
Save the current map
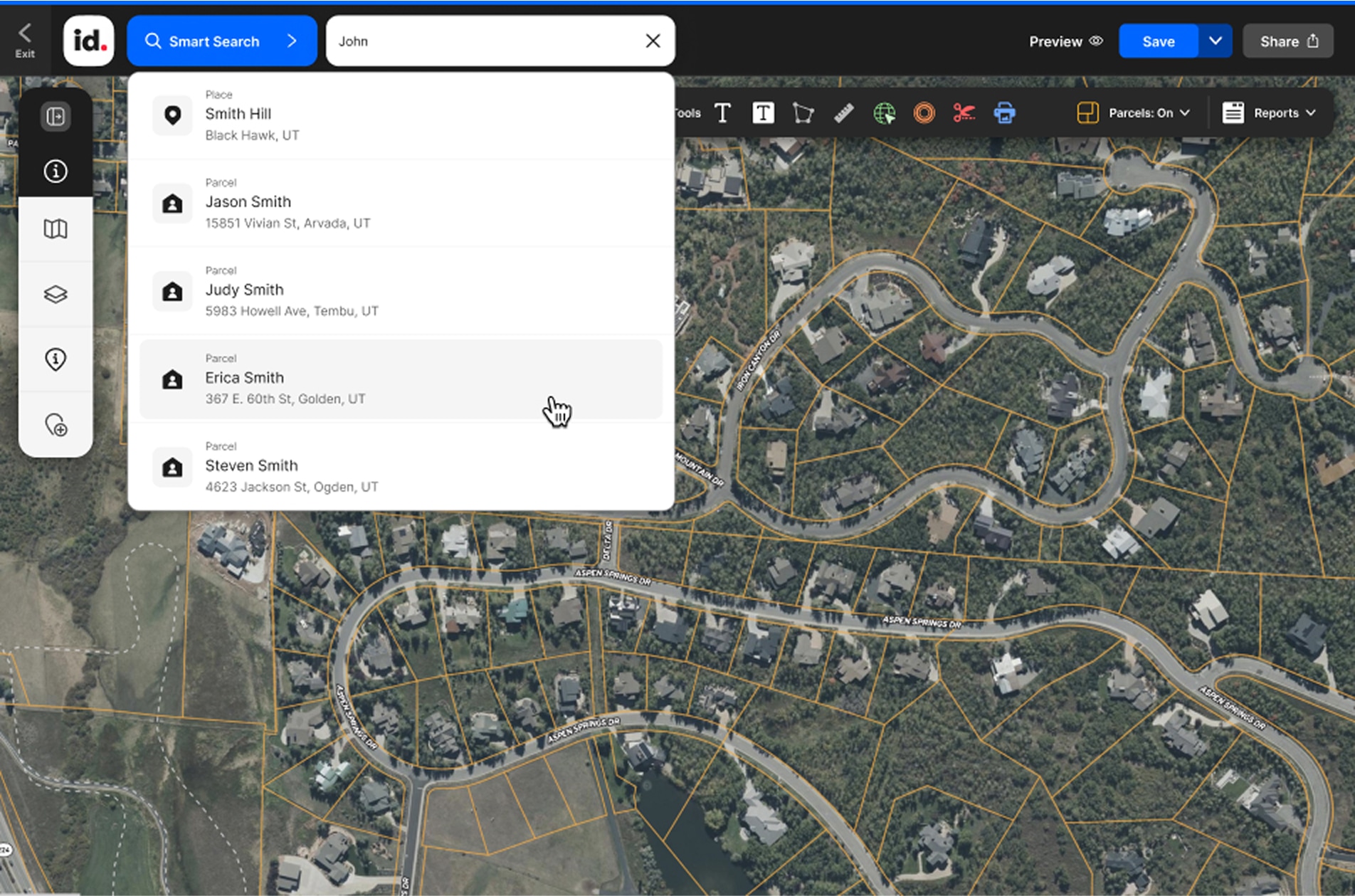coord(1158,41)
